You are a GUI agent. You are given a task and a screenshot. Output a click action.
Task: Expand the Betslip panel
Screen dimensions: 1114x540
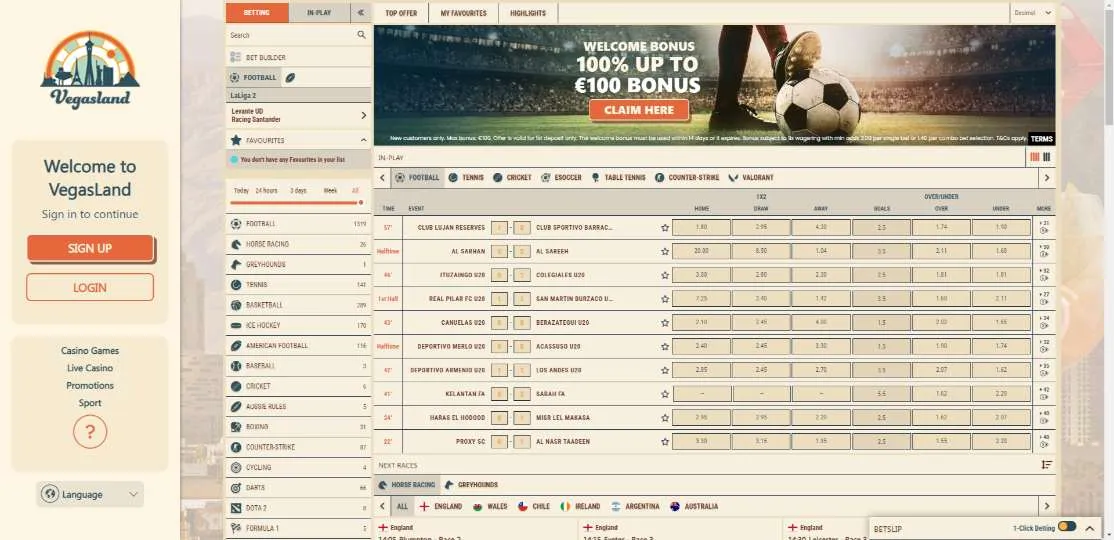click(x=1089, y=528)
